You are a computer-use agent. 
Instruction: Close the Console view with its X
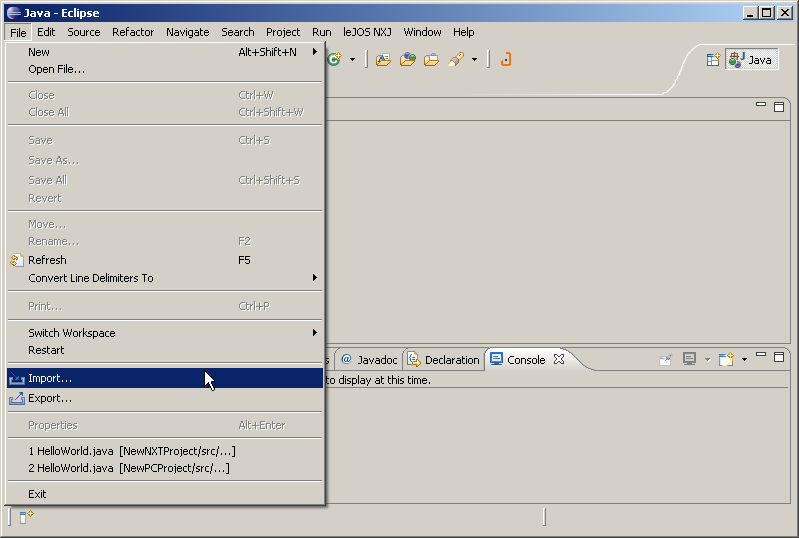pos(559,359)
